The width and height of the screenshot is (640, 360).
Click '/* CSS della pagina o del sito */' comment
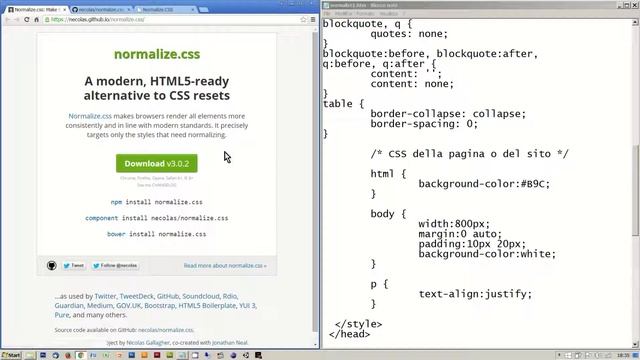[469, 154]
